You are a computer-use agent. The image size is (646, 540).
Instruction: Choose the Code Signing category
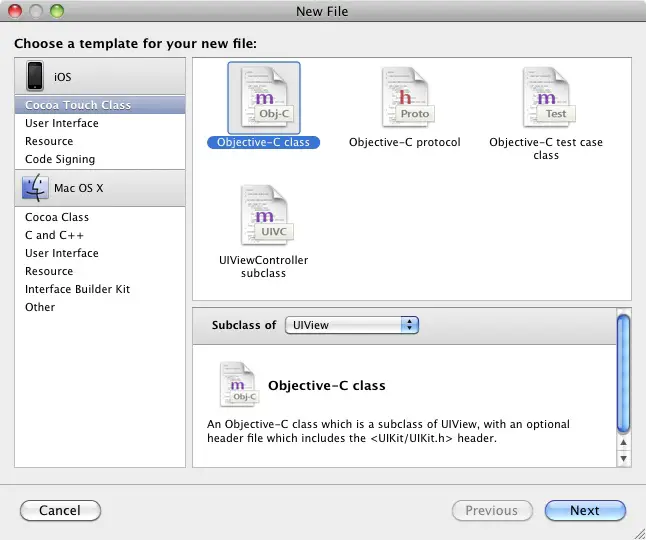click(60, 159)
